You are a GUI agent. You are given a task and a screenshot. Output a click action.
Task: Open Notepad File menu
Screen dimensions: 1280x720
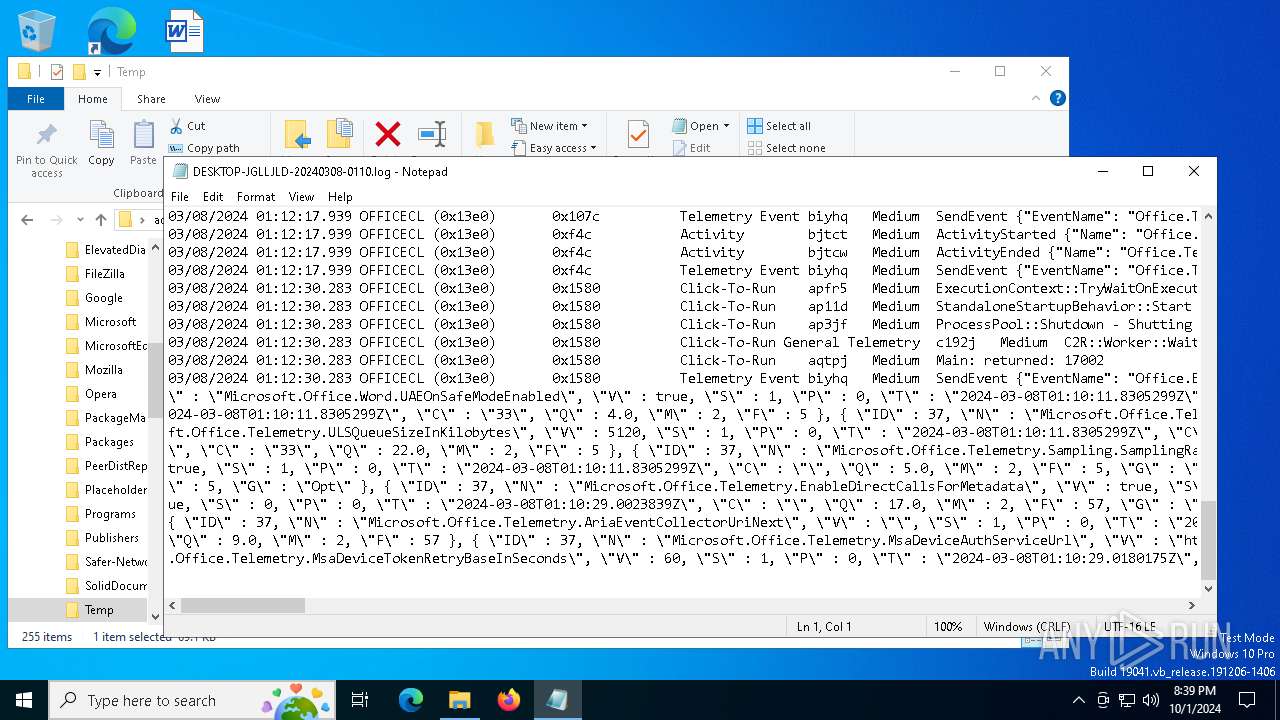coord(180,197)
